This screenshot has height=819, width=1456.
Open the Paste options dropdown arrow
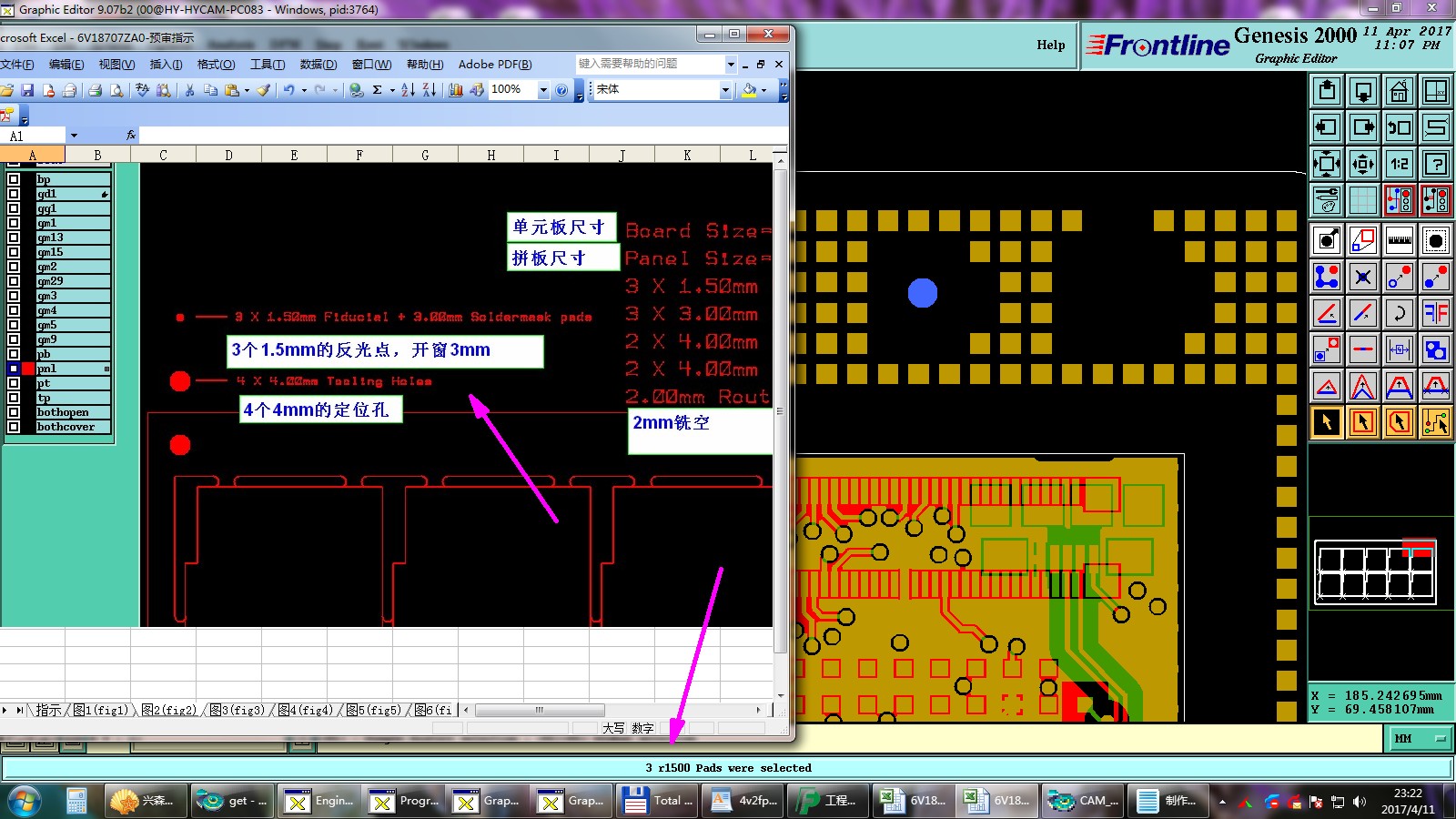[247, 90]
